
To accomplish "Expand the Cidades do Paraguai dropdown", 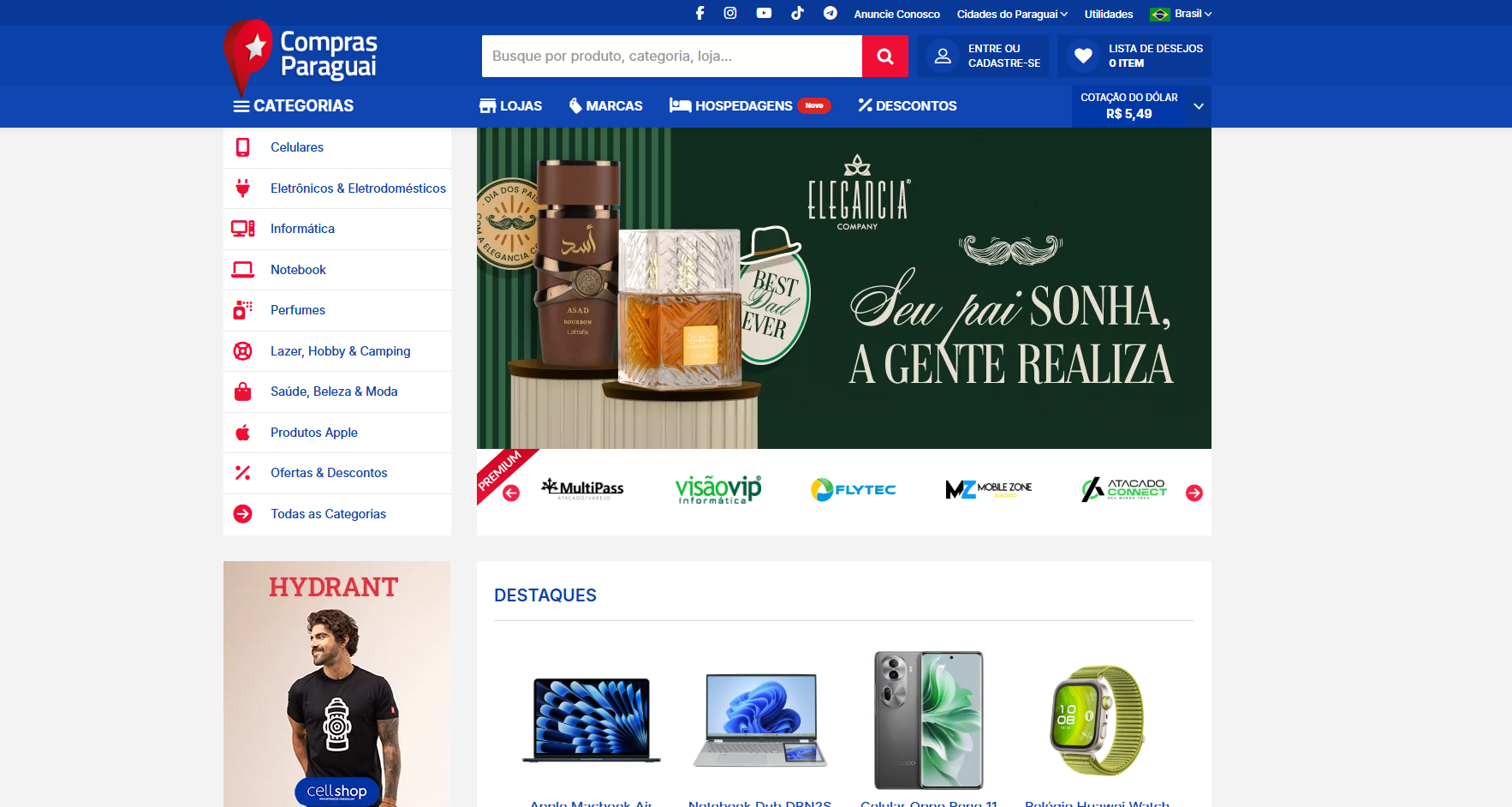I will [1012, 14].
